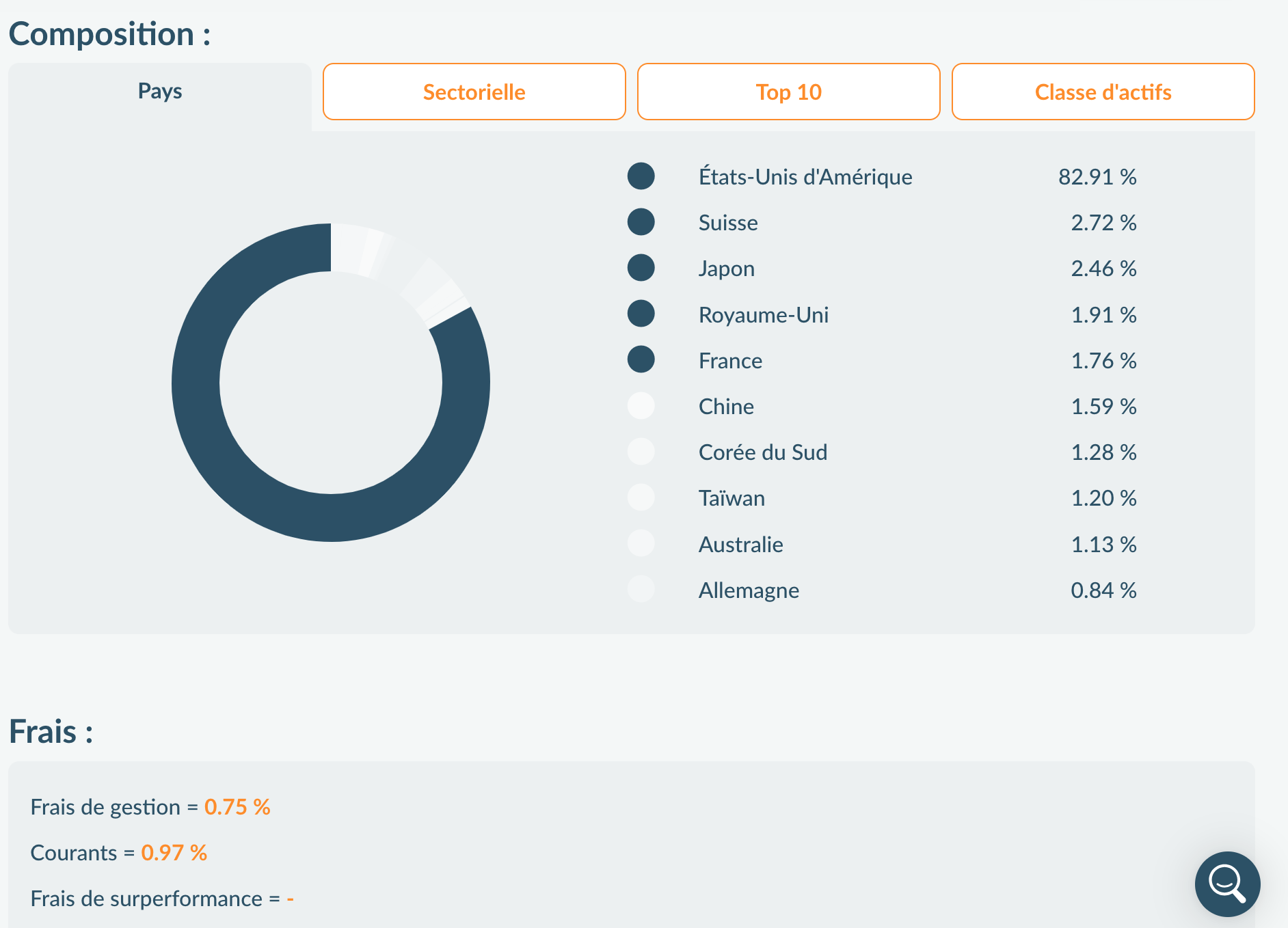Click the Frais de gestion 0.75 % value
Screen dimensions: 1288x928
pos(237,807)
